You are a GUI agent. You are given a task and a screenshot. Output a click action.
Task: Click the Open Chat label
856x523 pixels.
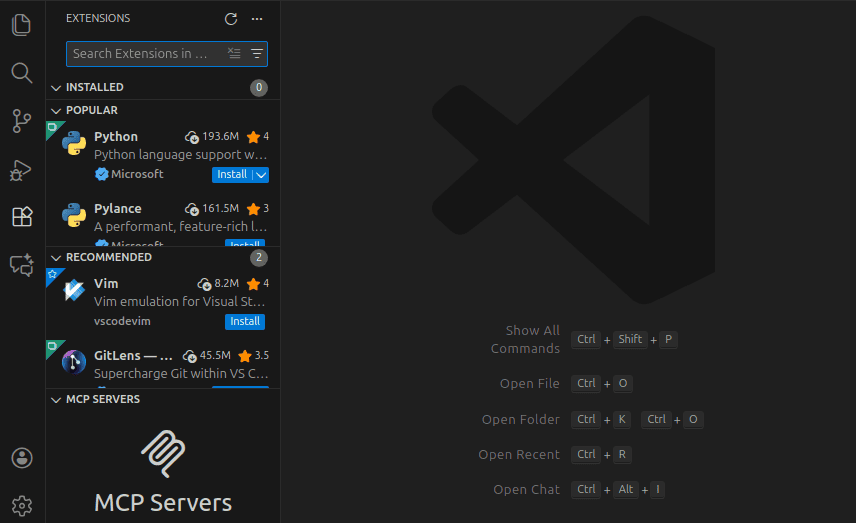pyautogui.click(x=526, y=490)
